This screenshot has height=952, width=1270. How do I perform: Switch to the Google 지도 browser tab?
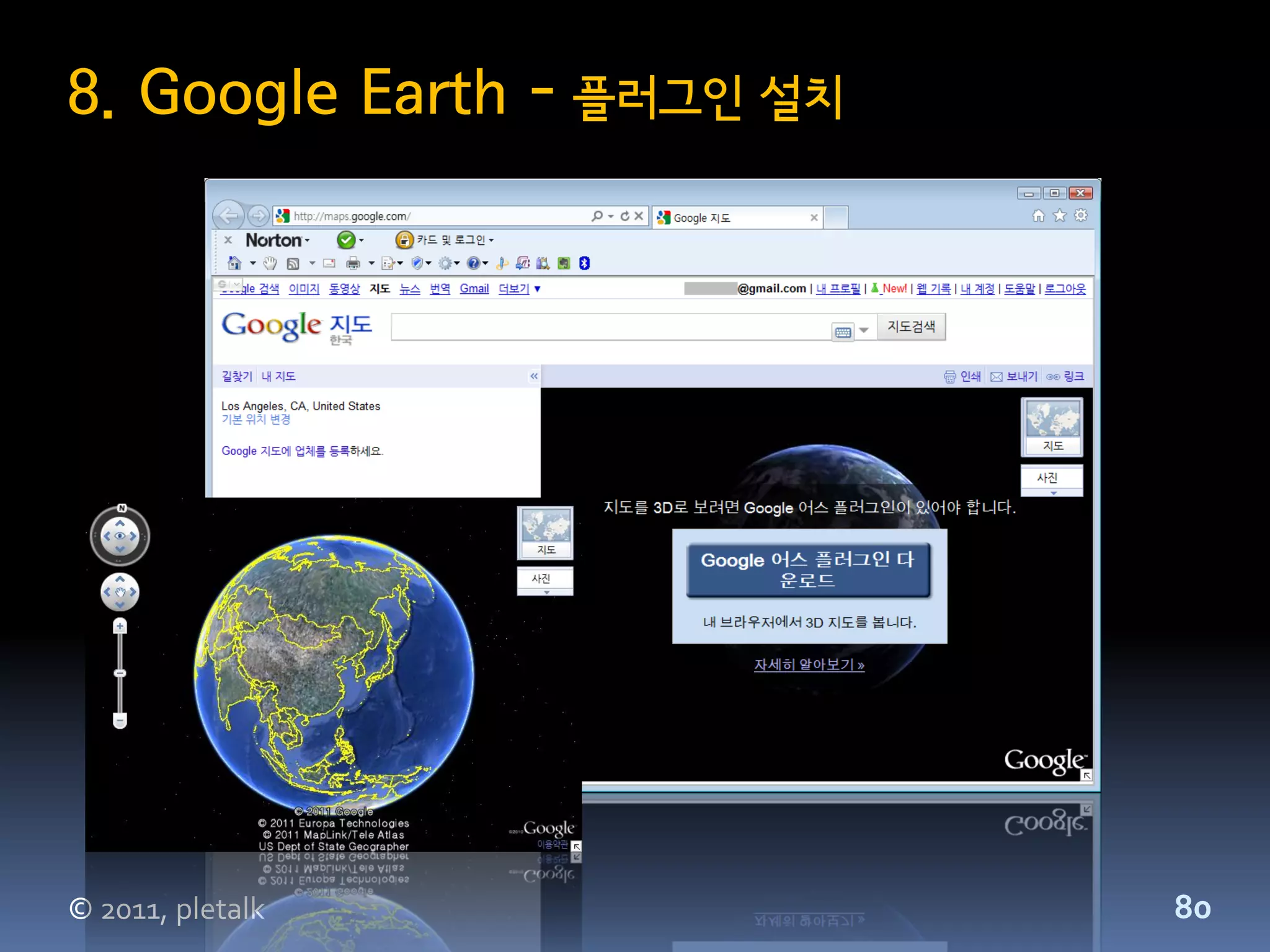pos(732,218)
